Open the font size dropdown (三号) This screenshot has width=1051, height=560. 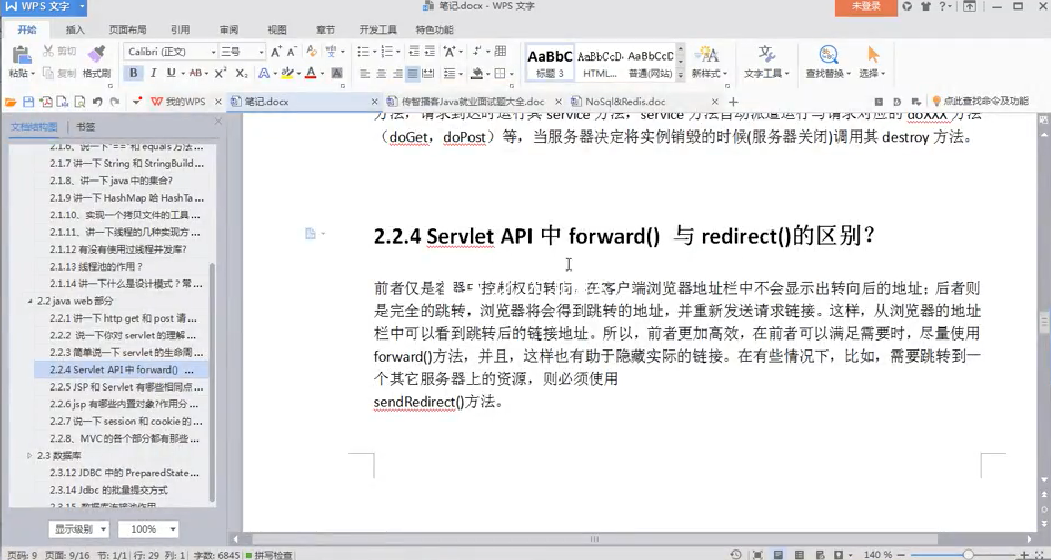point(261,51)
